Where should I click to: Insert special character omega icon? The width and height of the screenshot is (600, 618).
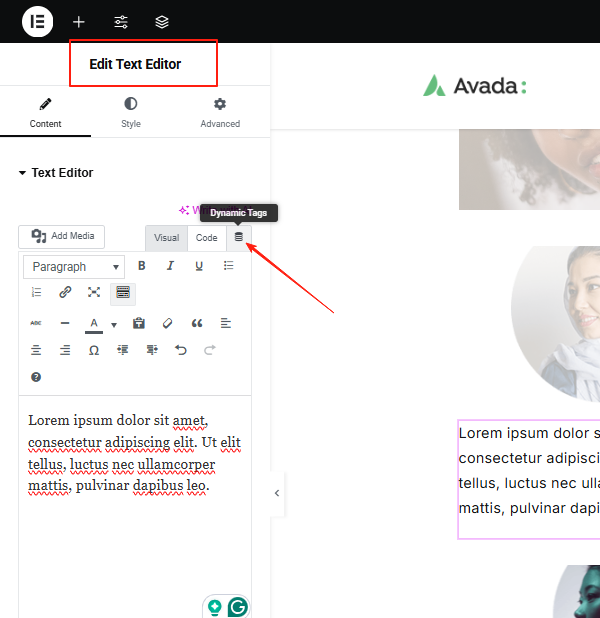click(x=94, y=350)
